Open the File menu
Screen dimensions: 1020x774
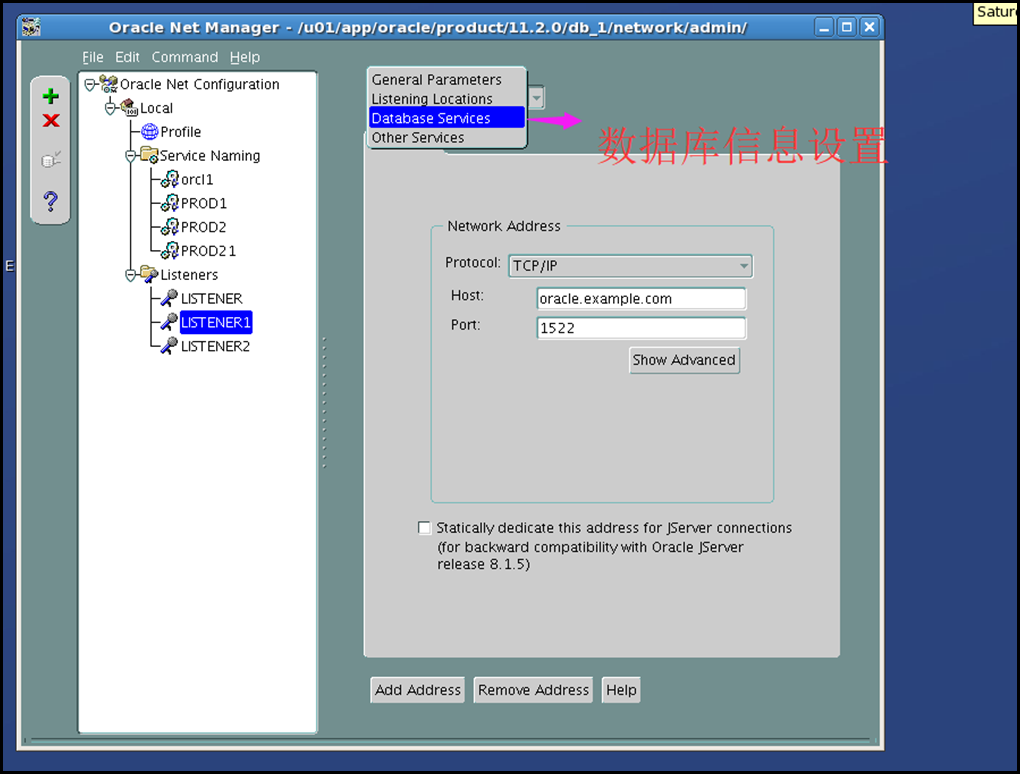coord(92,57)
